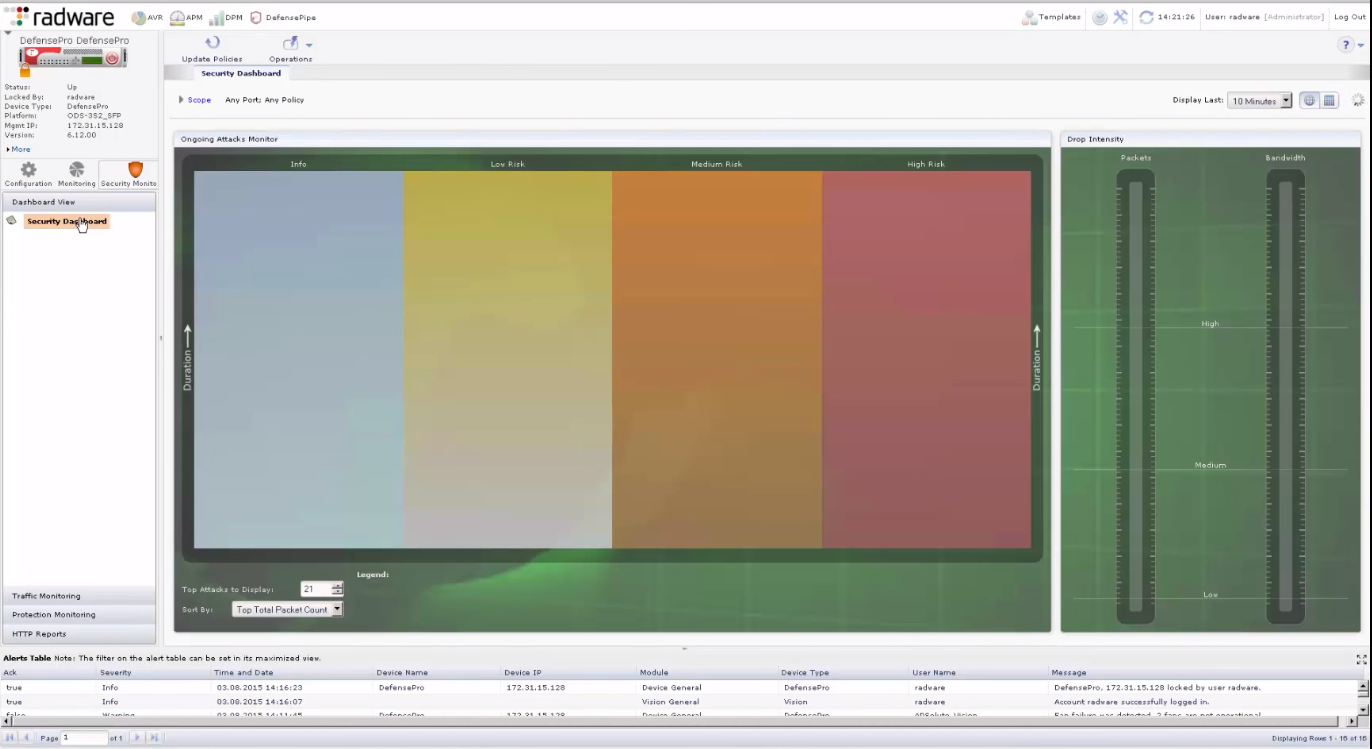Sort alerts by Device Name header
This screenshot has width=1372, height=749.
[438, 673]
